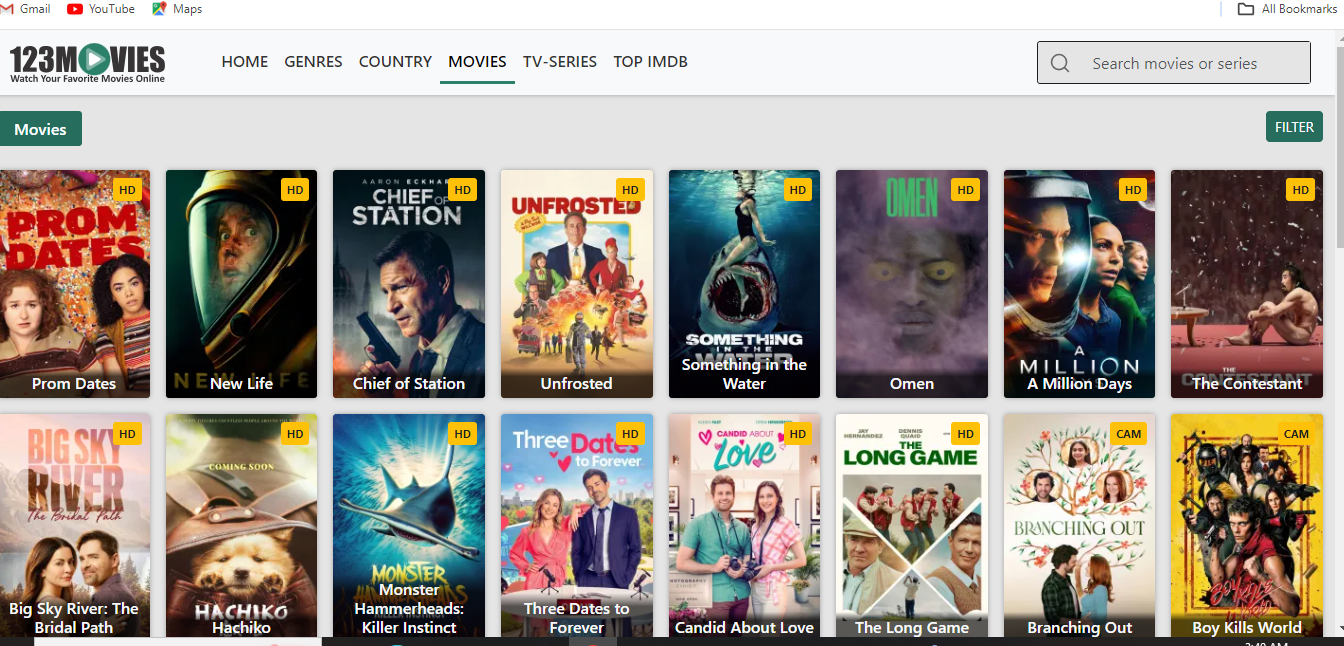The height and width of the screenshot is (646, 1344).
Task: Open the Gmail bookmark
Action: point(26,9)
